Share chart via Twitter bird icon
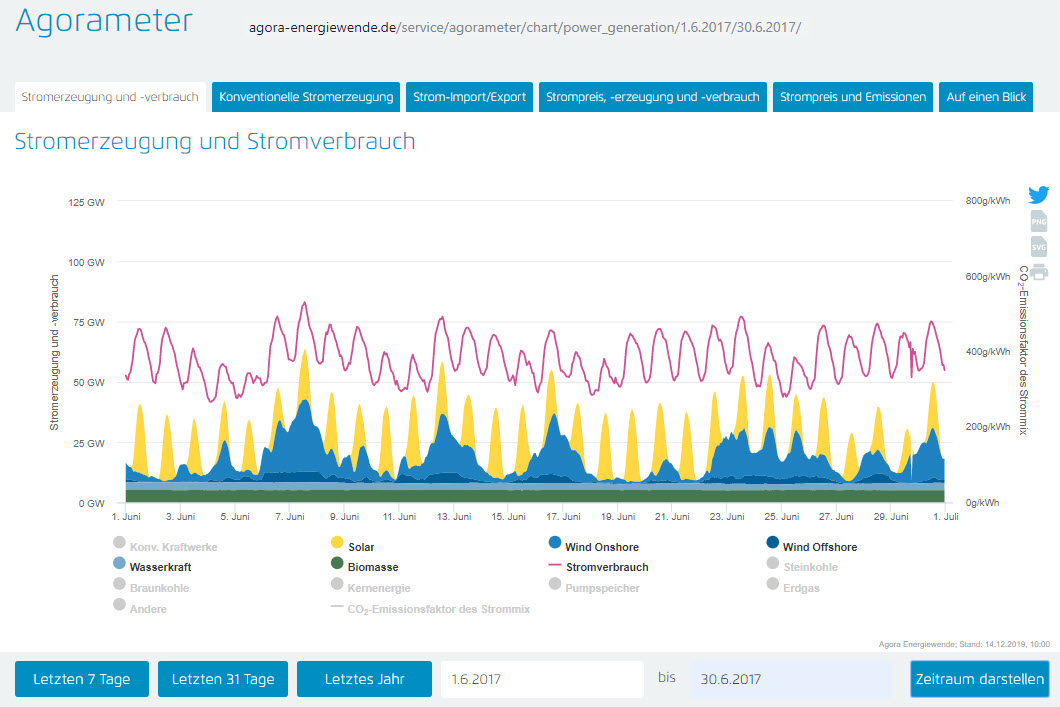 1039,195
